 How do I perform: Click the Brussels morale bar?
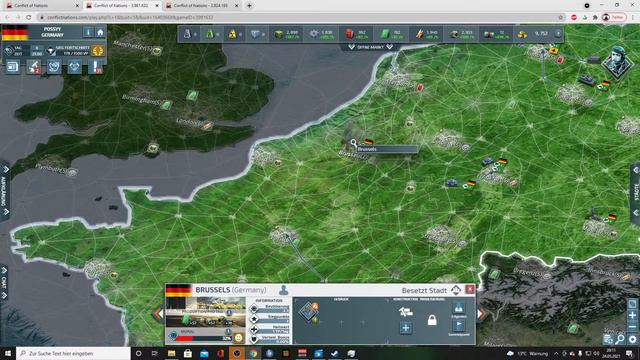pos(204,338)
